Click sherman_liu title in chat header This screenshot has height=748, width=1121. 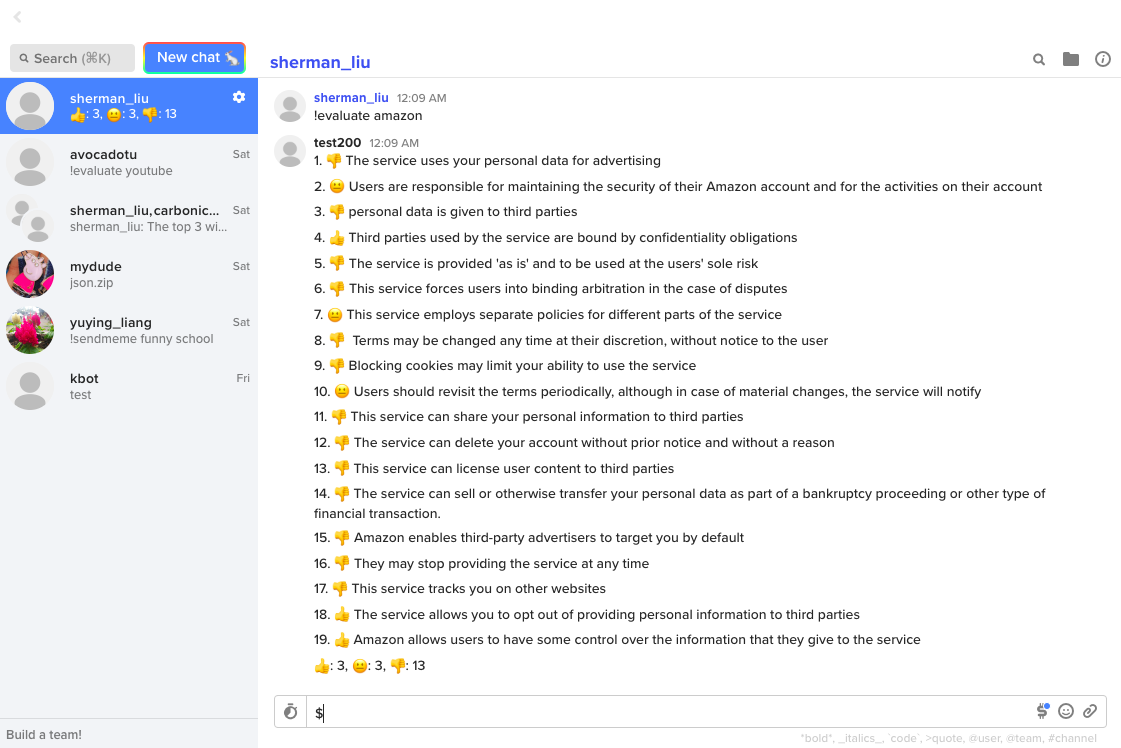click(320, 62)
